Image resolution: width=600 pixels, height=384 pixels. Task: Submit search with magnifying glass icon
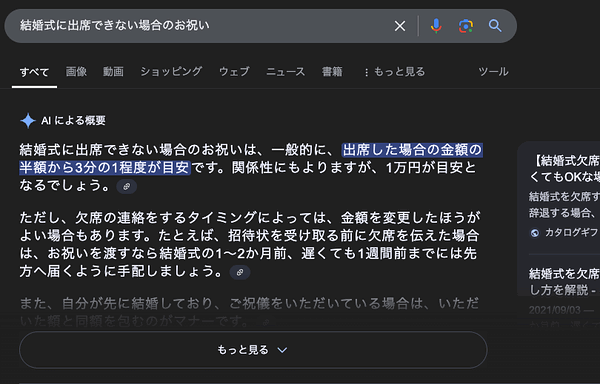495,26
